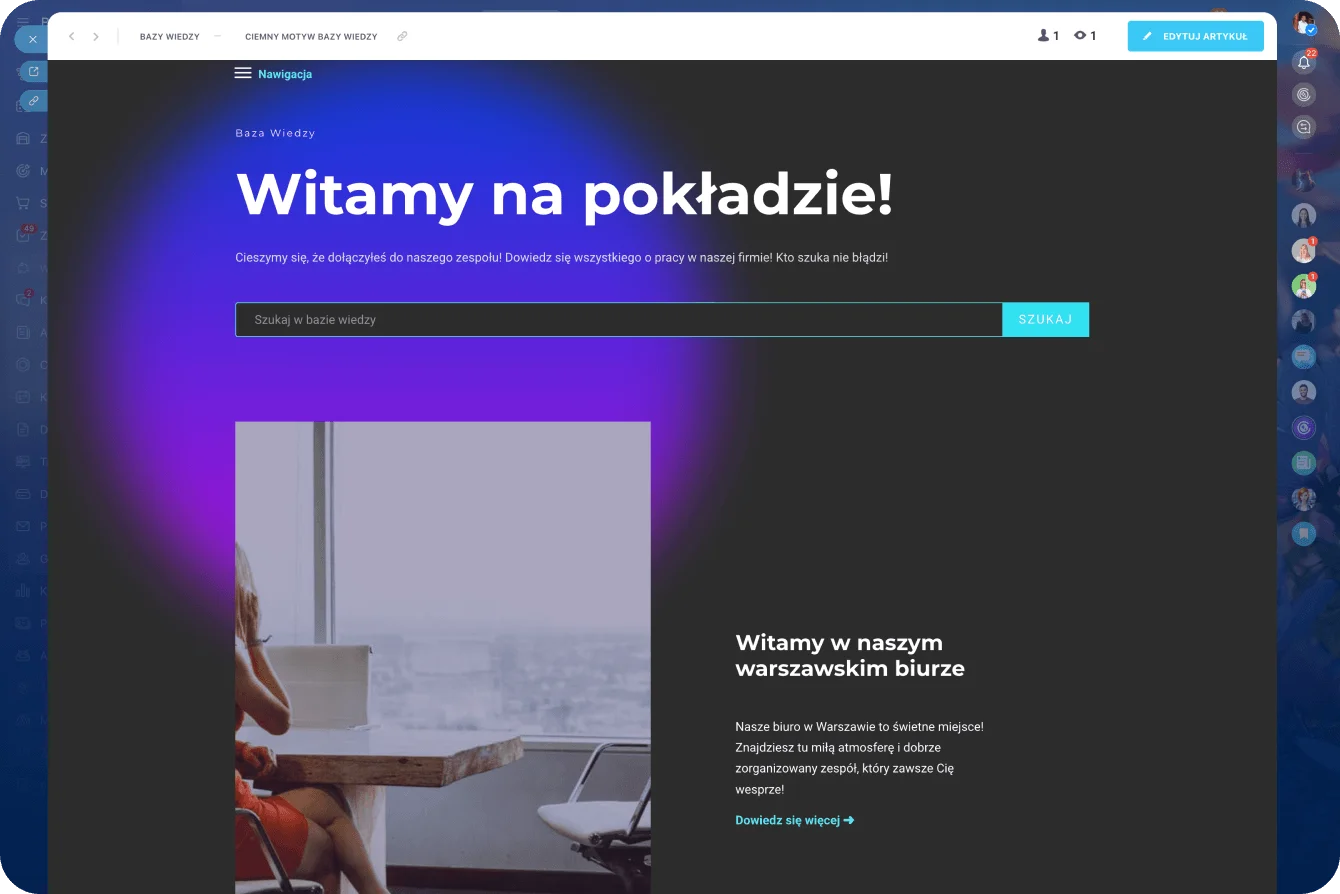The image size is (1340, 894).
Task: Click the user profile avatar at top right
Action: coord(1303,23)
